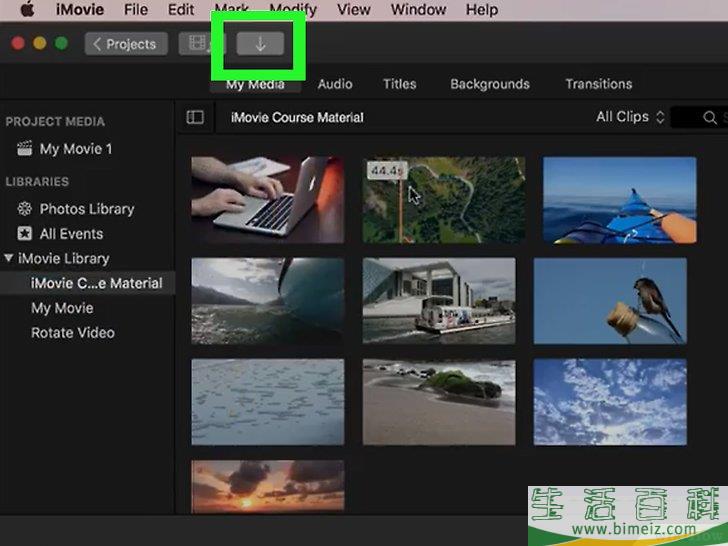Open the Edit menu

pos(181,9)
